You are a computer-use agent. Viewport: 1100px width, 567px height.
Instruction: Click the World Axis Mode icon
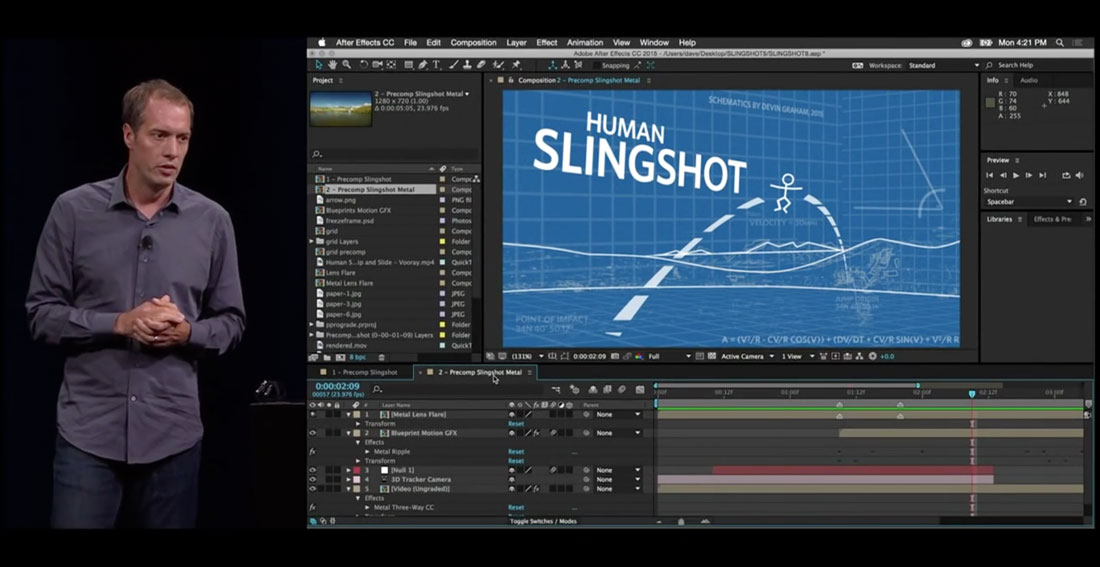point(566,65)
